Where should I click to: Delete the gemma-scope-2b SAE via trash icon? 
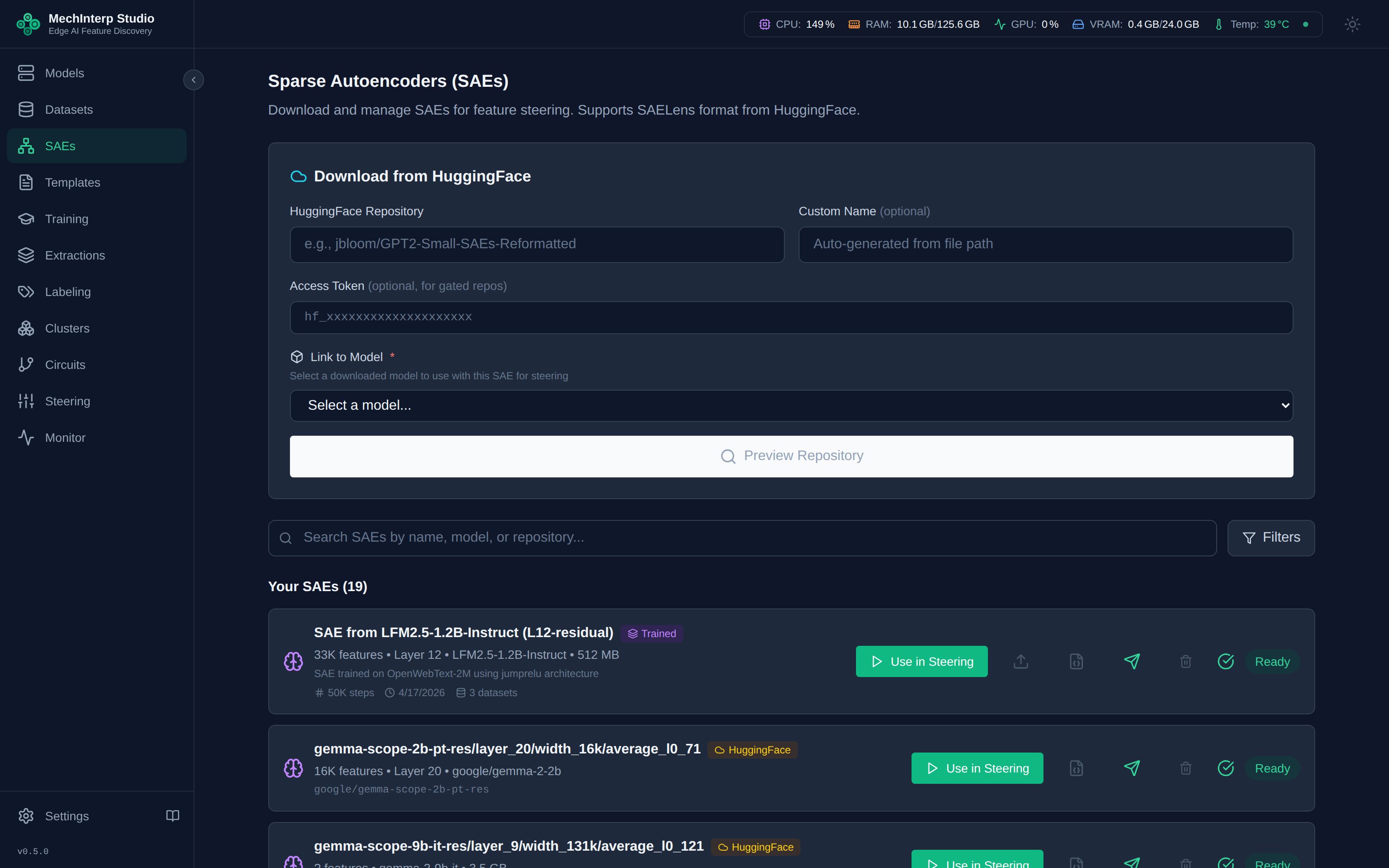click(1185, 768)
